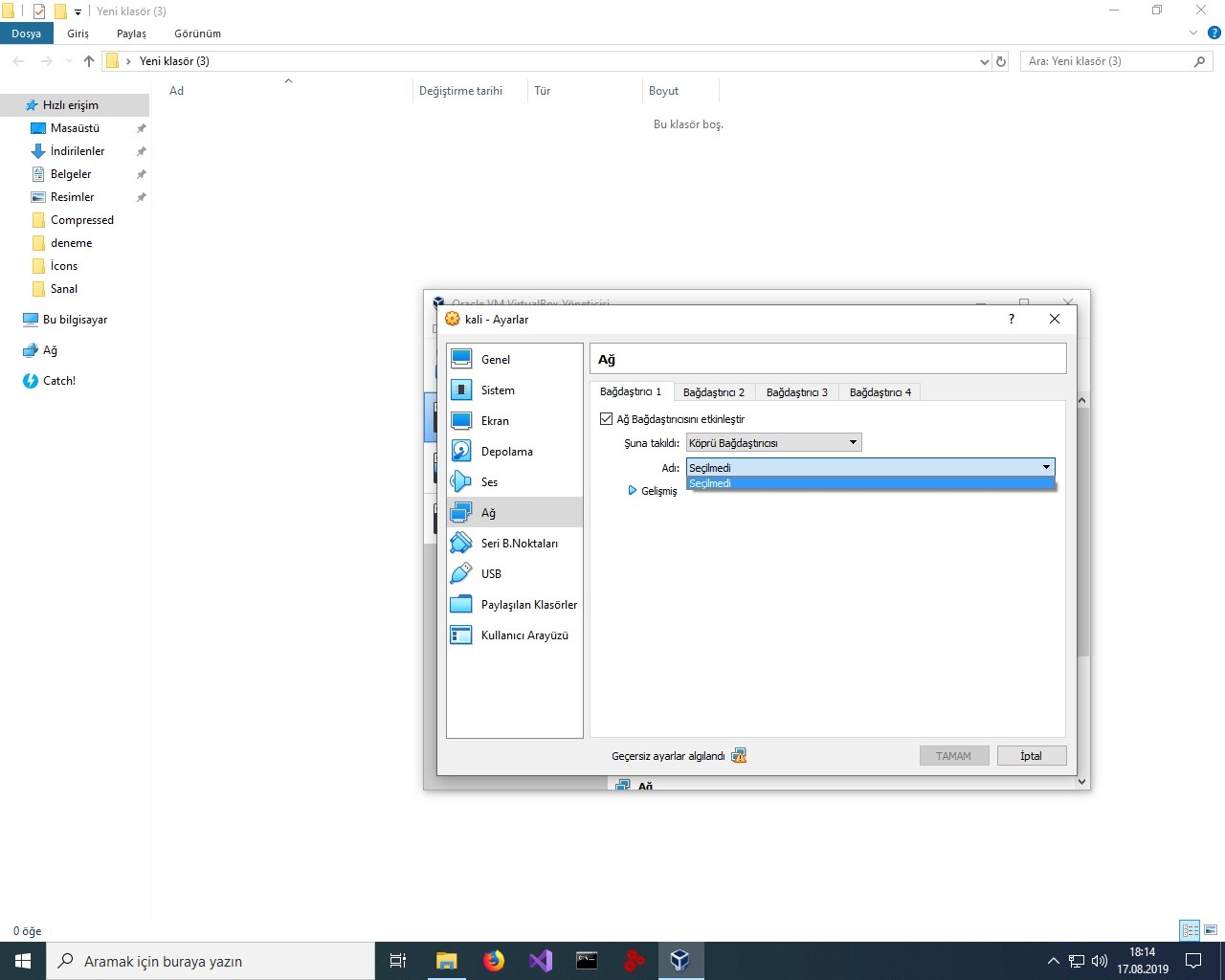Open Seri B.Noktaları serial ports settings
The width and height of the screenshot is (1225, 980).
point(515,543)
